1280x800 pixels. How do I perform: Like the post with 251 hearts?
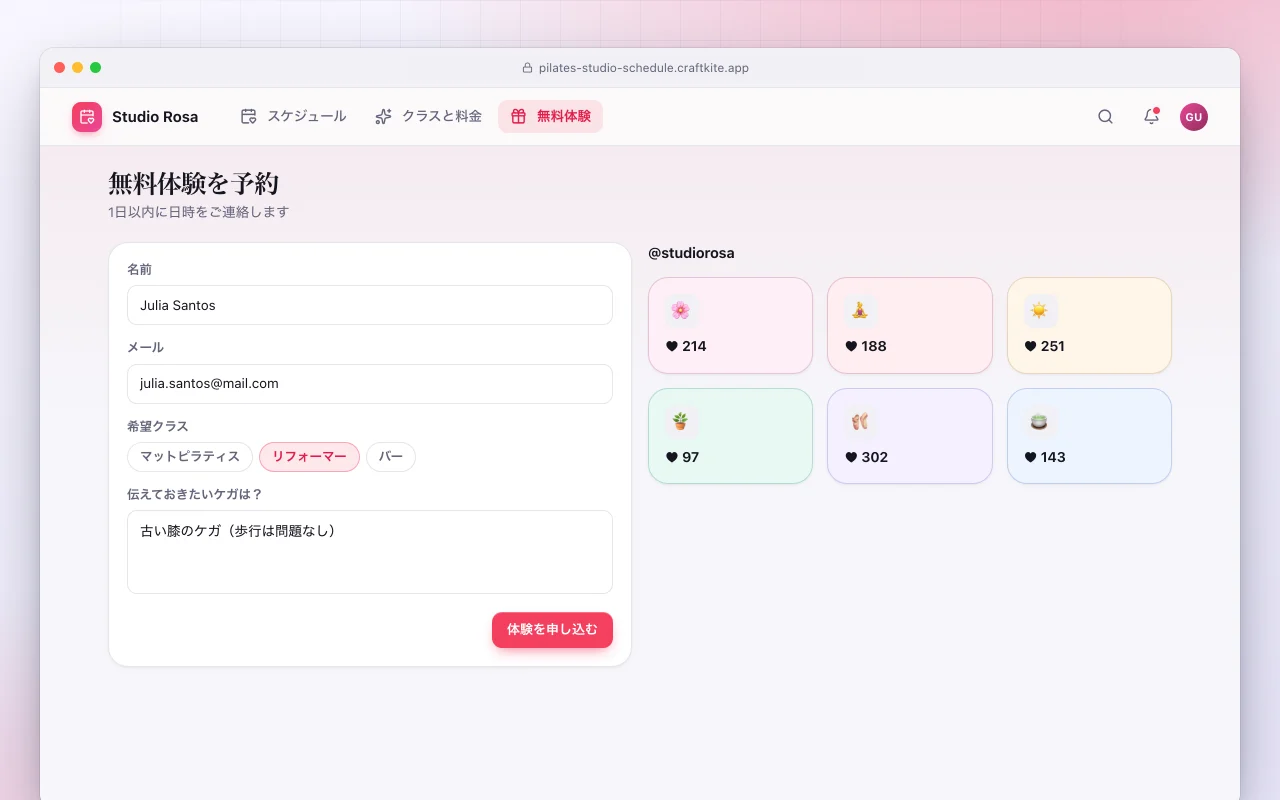coord(1031,346)
